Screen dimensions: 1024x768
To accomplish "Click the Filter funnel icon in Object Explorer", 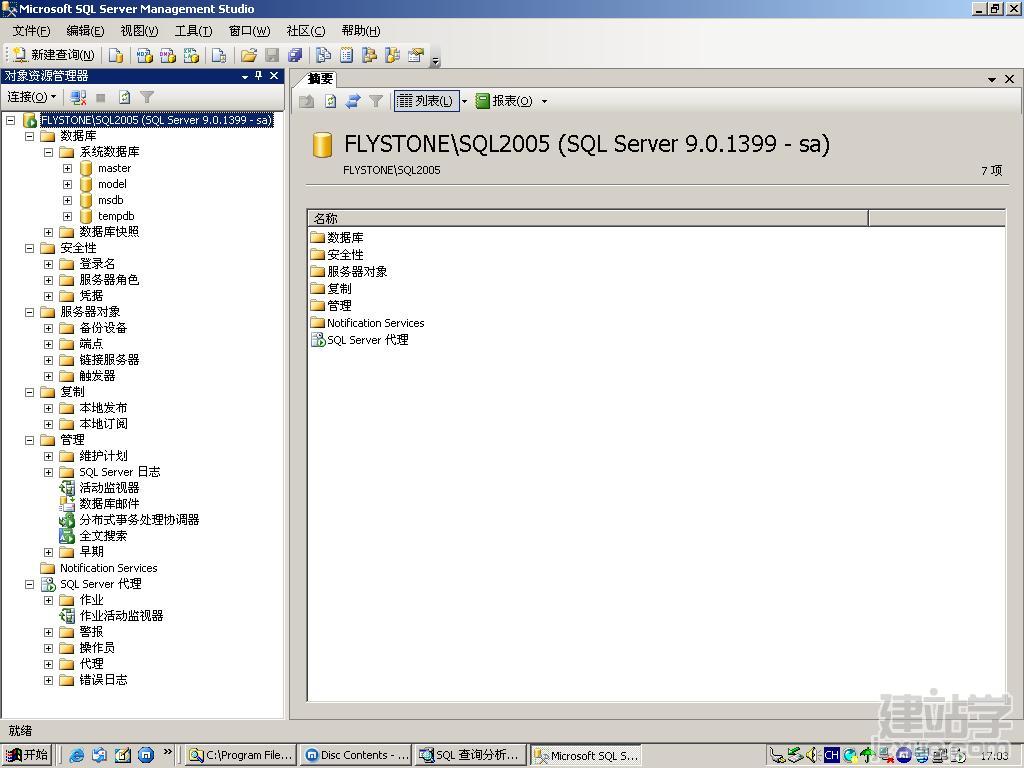I will coord(147,97).
